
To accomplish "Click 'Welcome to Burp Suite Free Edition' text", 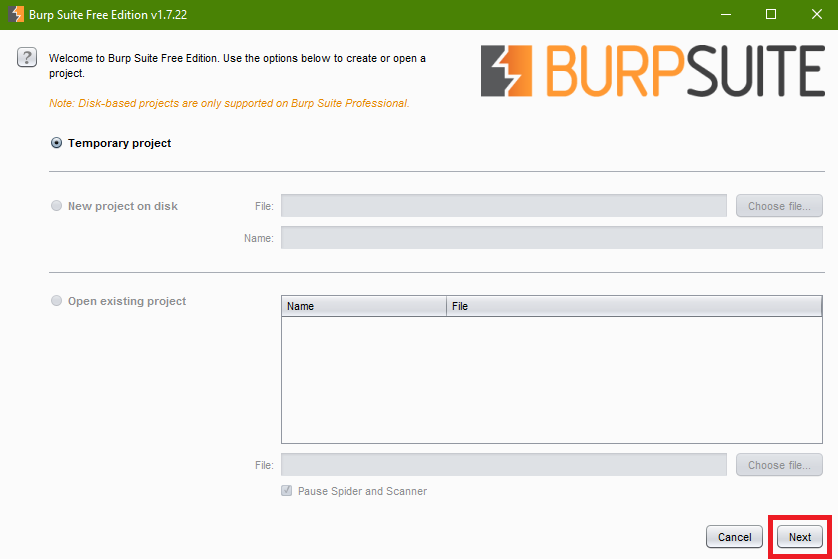I will point(134,58).
